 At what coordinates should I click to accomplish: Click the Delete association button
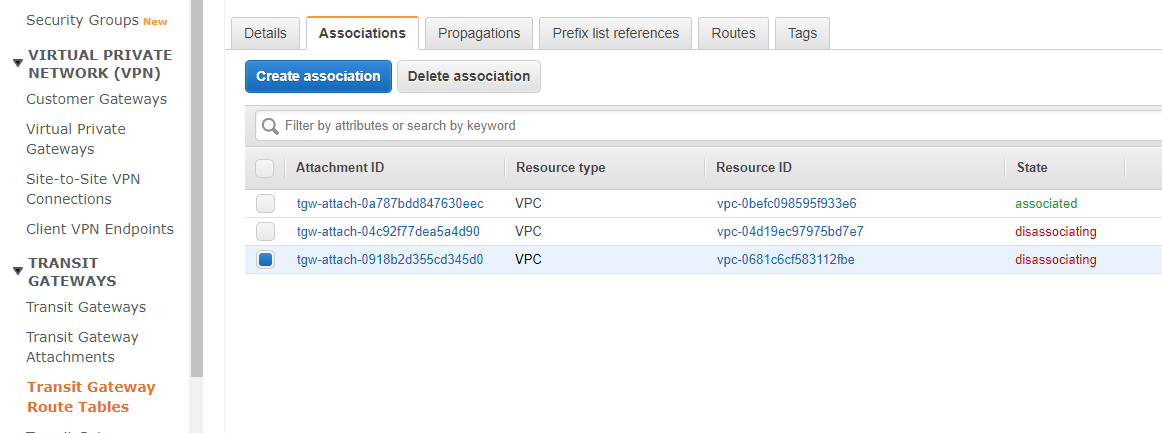pos(469,76)
